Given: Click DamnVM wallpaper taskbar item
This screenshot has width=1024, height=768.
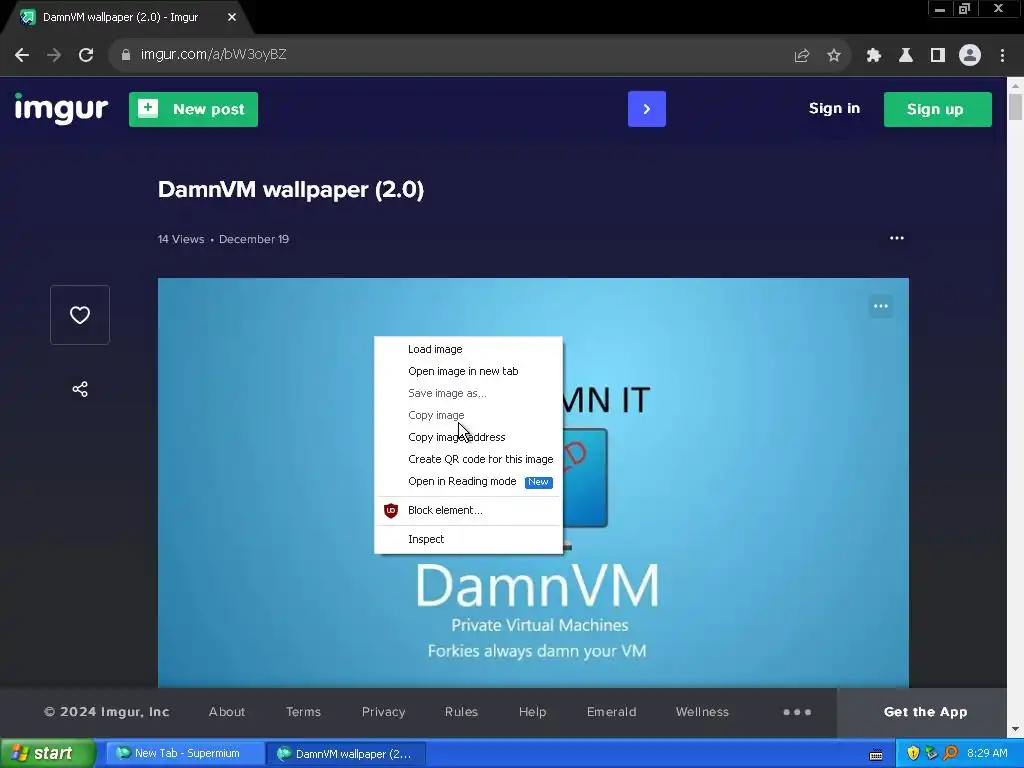Looking at the screenshot, I should [346, 754].
